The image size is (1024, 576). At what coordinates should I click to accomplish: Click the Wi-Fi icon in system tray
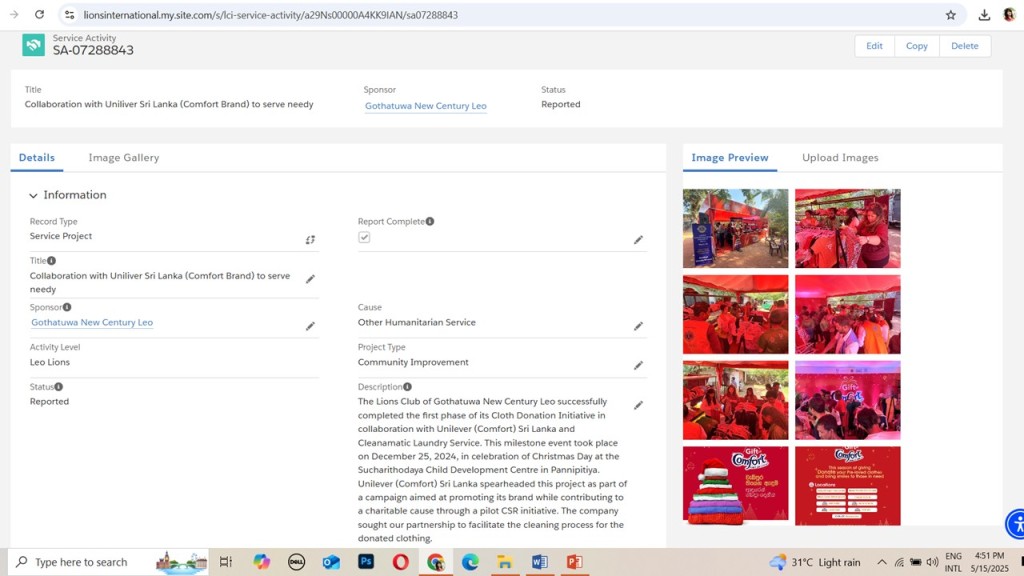[x=899, y=562]
